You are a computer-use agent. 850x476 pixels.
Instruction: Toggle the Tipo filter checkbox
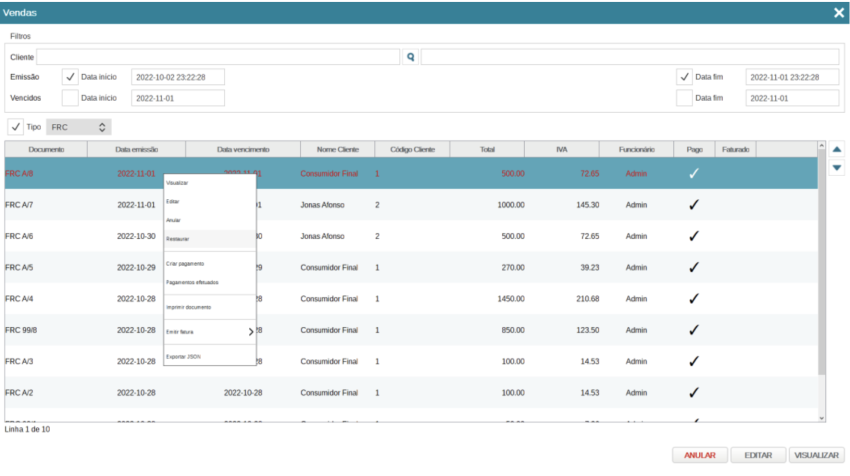(16, 127)
